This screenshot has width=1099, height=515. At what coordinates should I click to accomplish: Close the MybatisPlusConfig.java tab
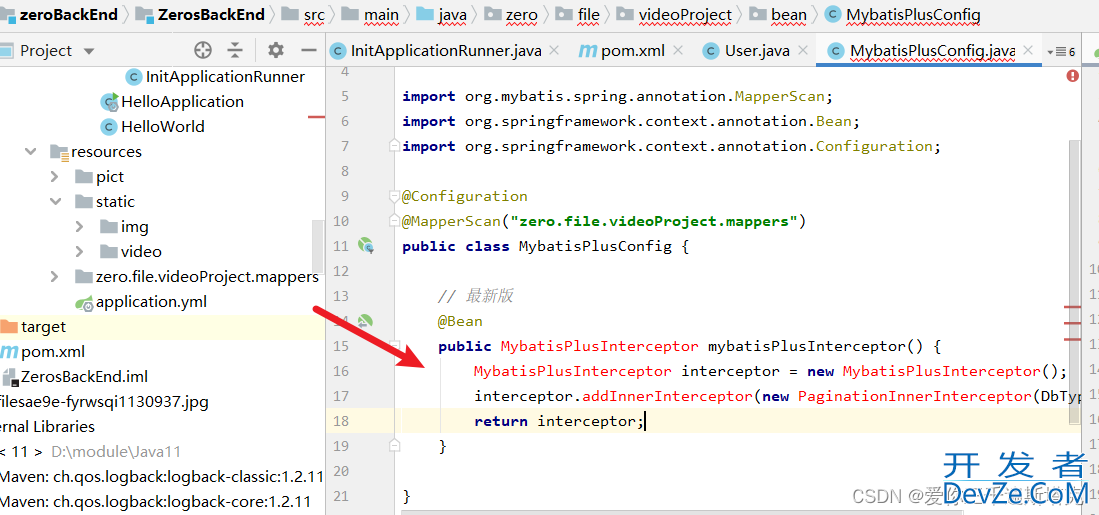pyautogui.click(x=1028, y=50)
